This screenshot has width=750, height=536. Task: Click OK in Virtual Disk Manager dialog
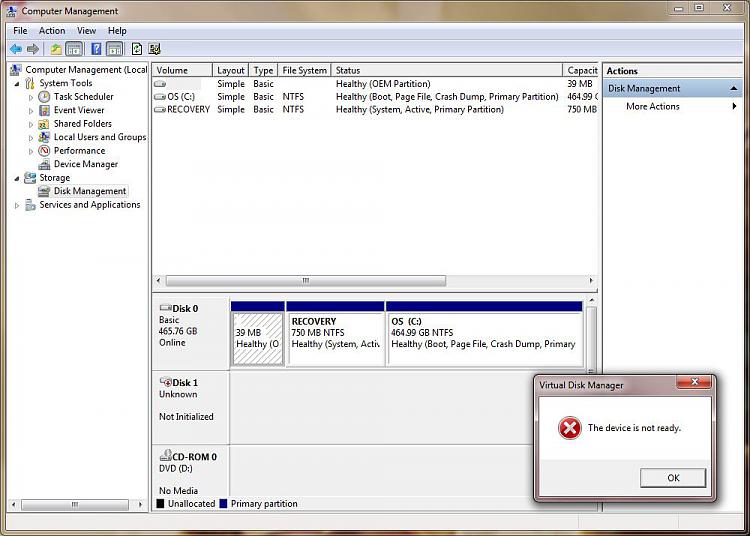[x=673, y=478]
